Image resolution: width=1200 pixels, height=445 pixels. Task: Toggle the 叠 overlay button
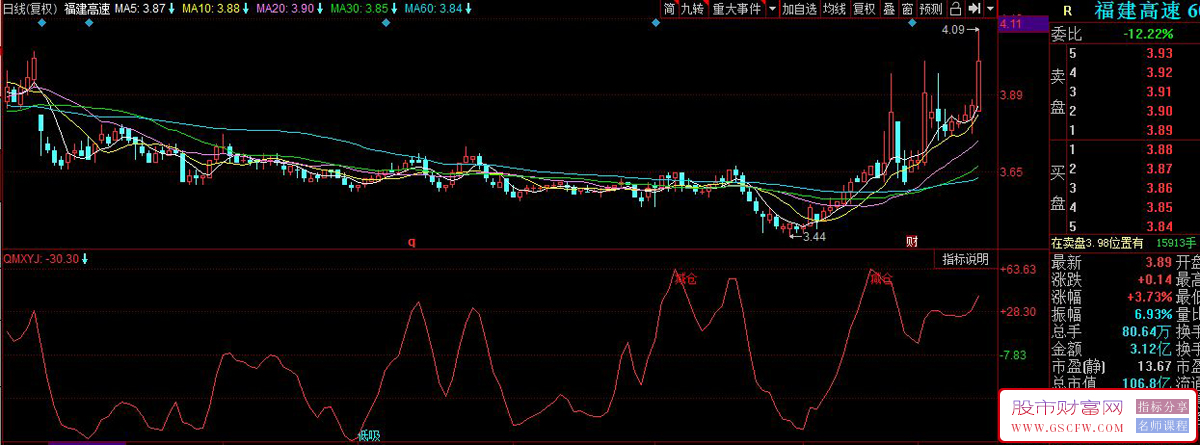point(889,9)
